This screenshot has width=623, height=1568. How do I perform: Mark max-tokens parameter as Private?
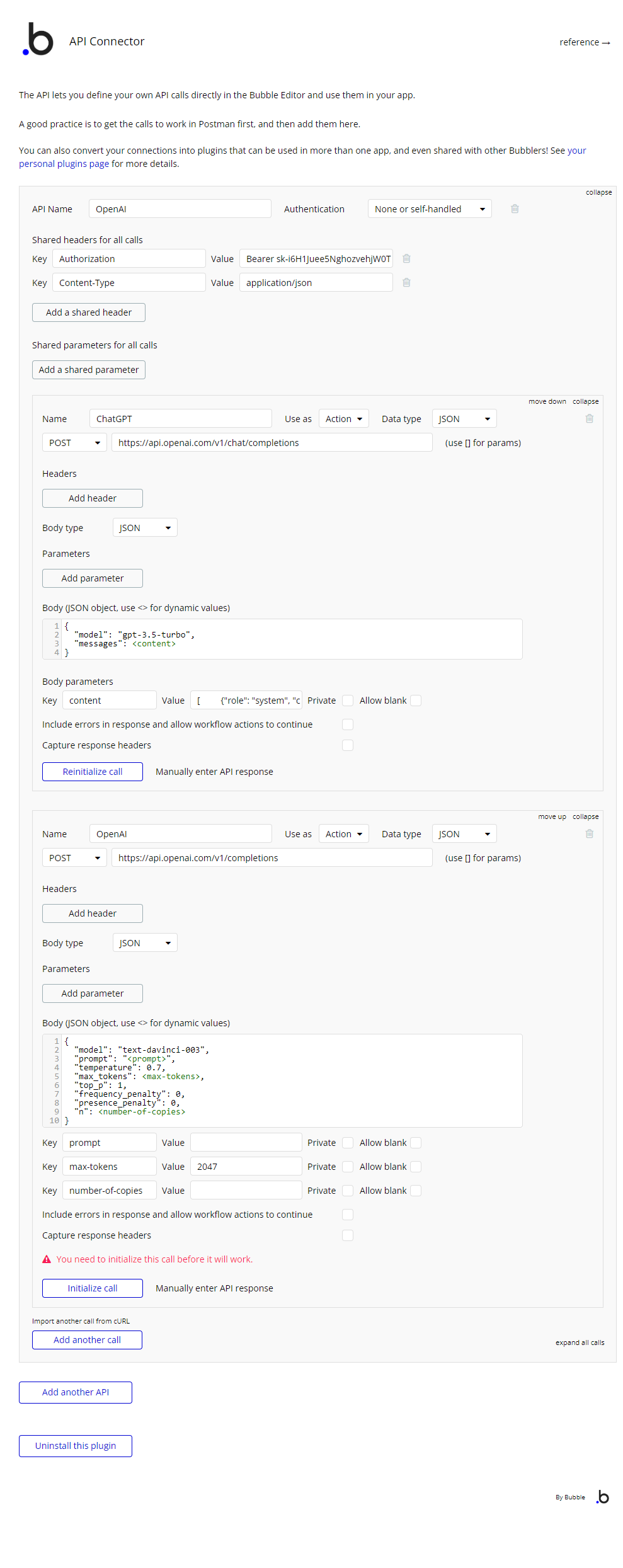[348, 1167]
